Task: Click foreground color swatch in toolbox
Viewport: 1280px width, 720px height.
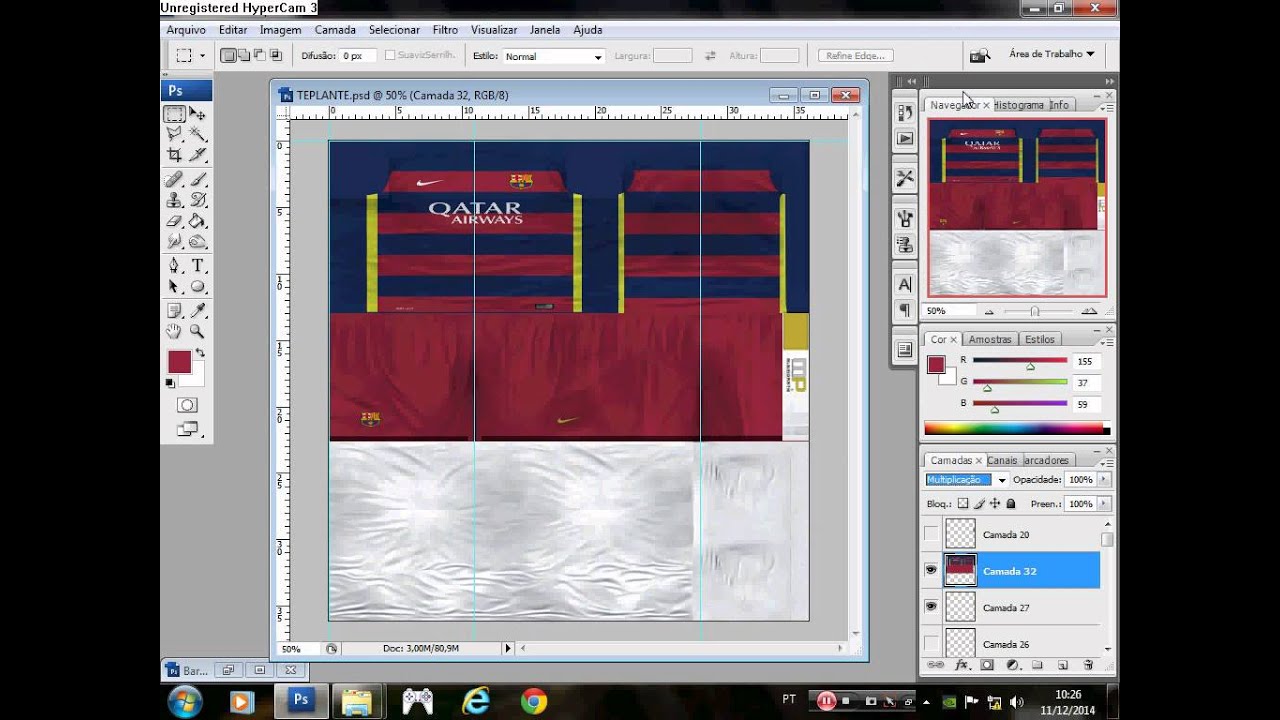Action: click(x=179, y=362)
